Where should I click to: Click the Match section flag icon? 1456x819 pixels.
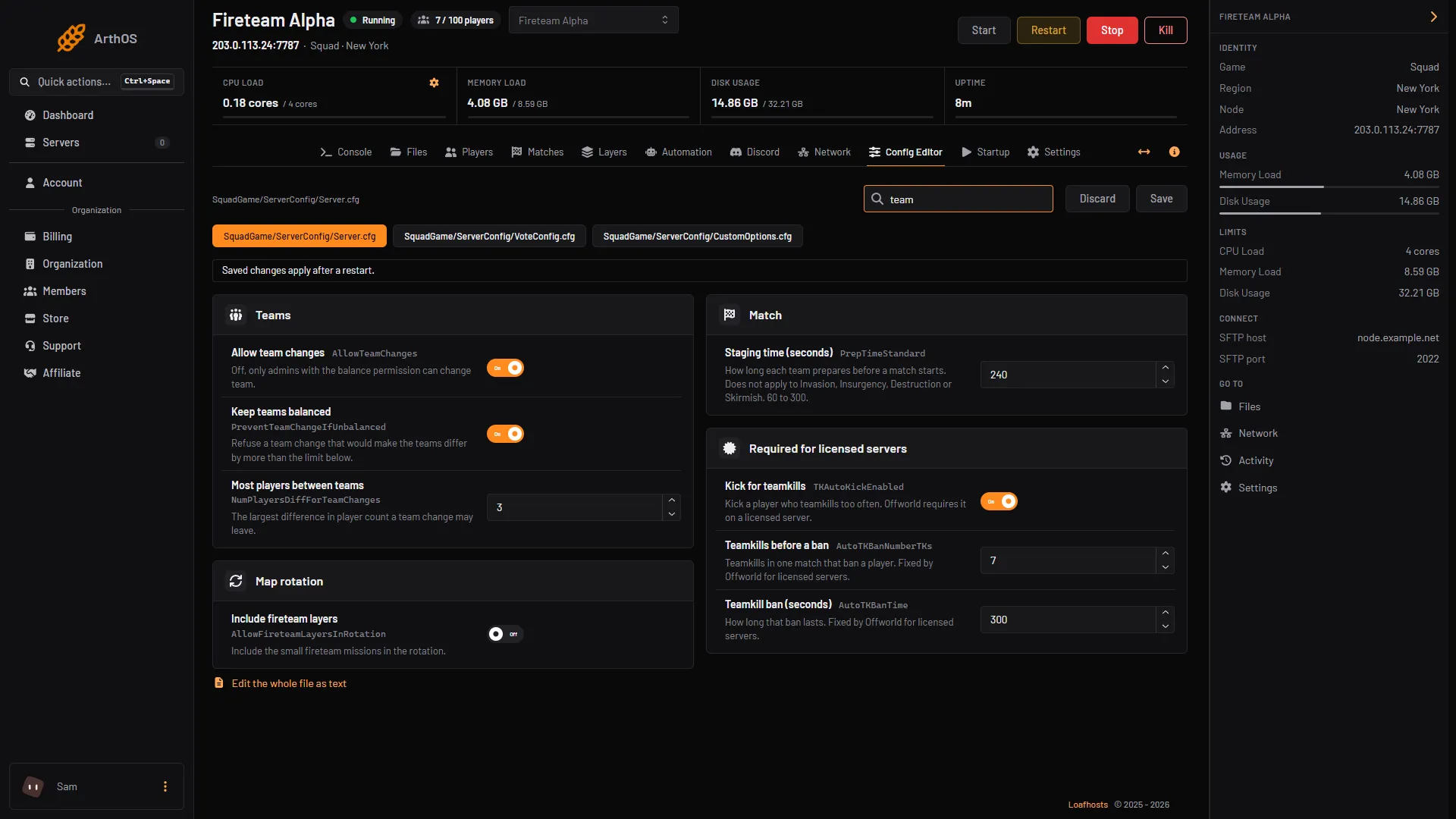(x=730, y=315)
